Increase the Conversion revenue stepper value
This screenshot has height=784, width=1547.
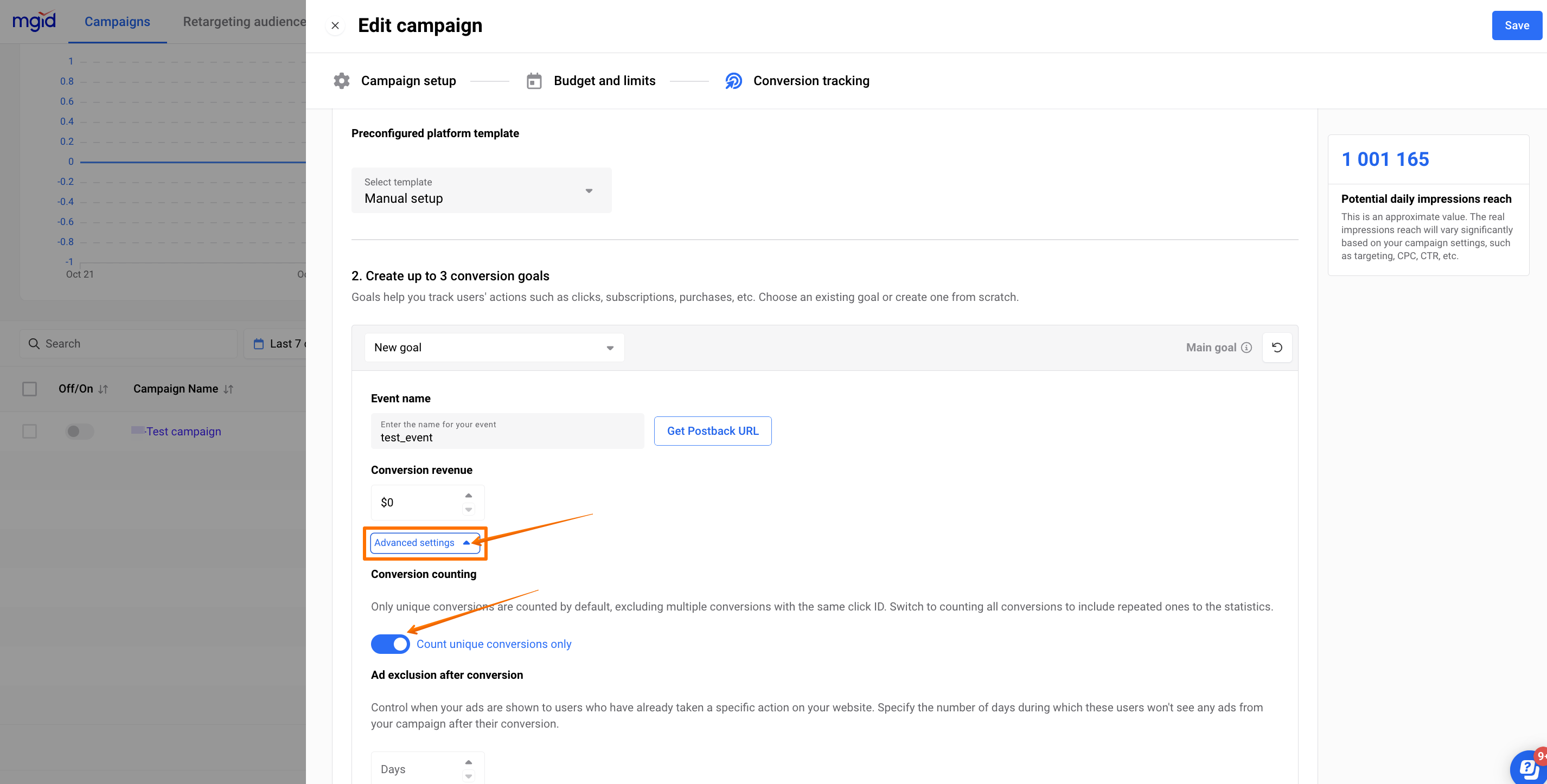point(469,495)
